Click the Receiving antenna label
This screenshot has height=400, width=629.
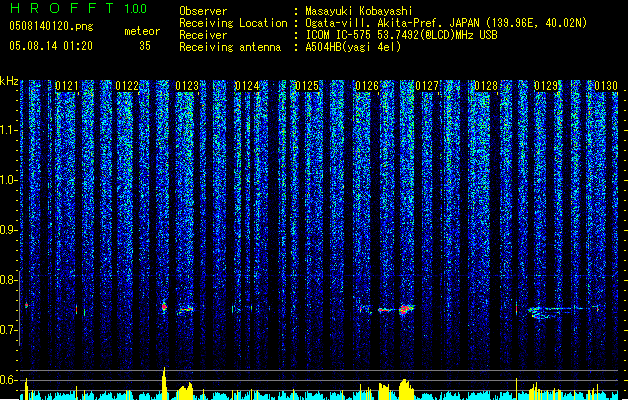[230, 47]
